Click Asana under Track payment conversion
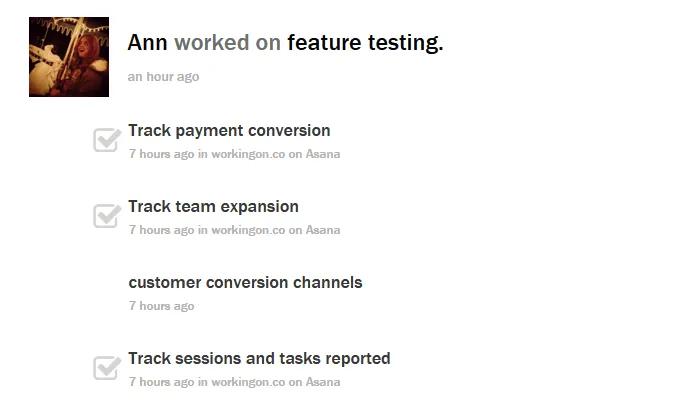This screenshot has height=400, width=700. [x=323, y=154]
